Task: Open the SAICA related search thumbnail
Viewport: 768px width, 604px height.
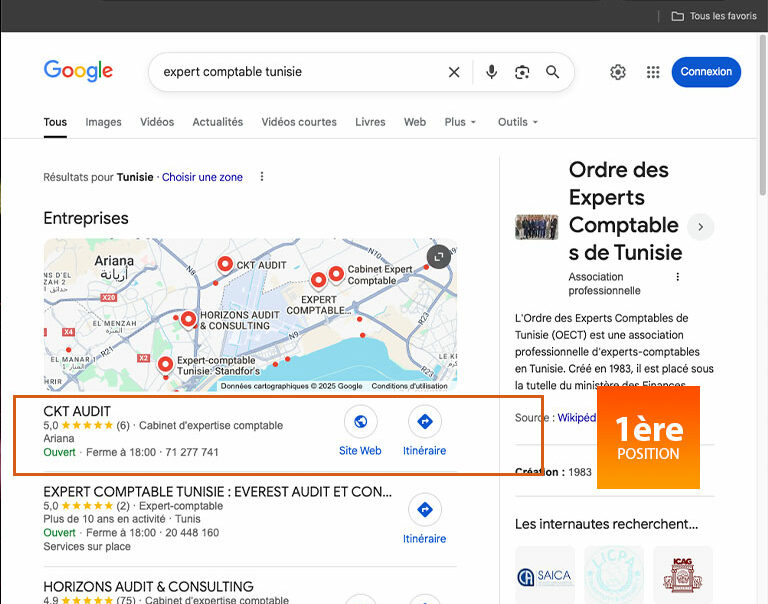Action: (544, 575)
